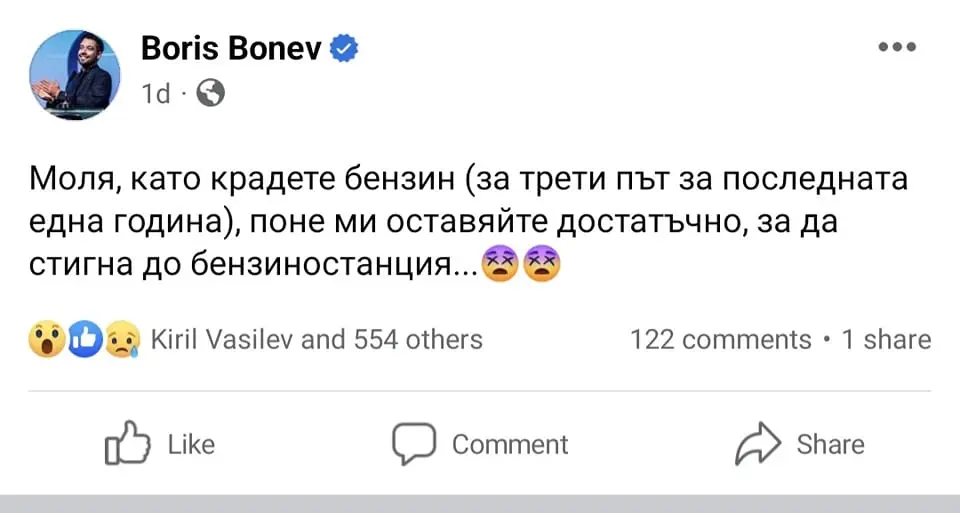Open Boris Bonev's profile picture
Screen dimensions: 960x513
75,75
